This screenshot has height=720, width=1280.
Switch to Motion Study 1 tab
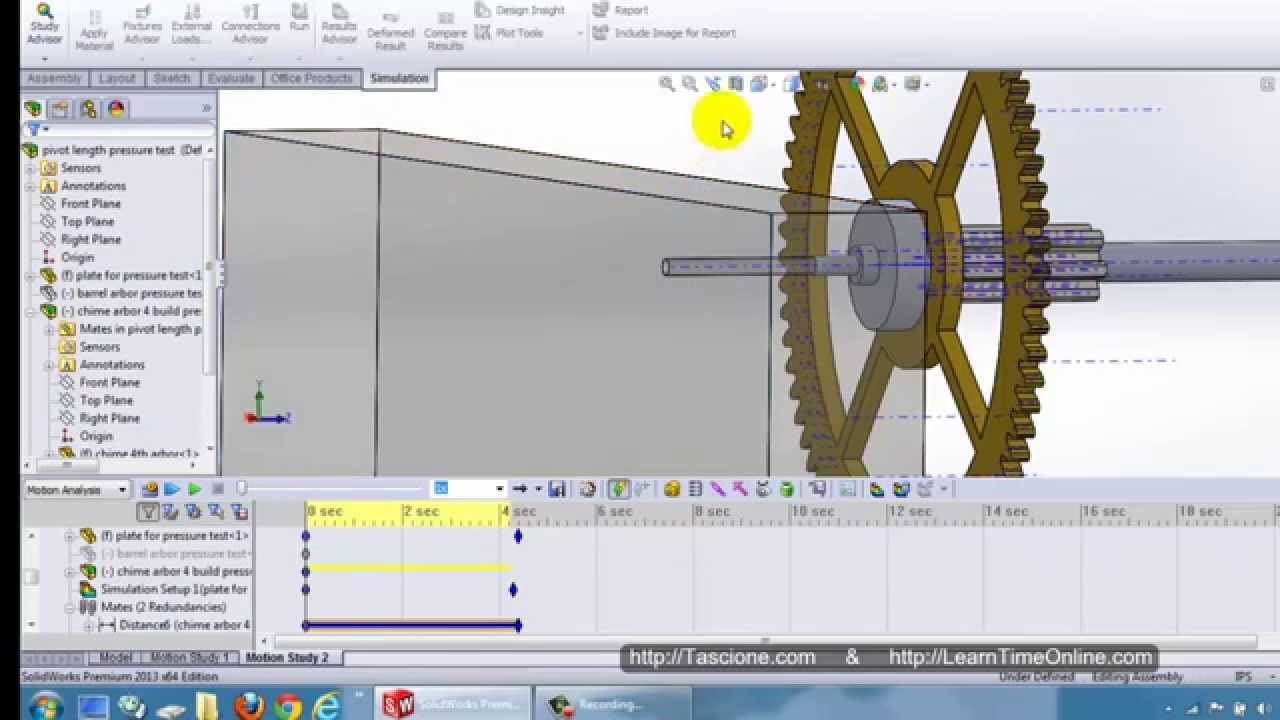pos(190,658)
